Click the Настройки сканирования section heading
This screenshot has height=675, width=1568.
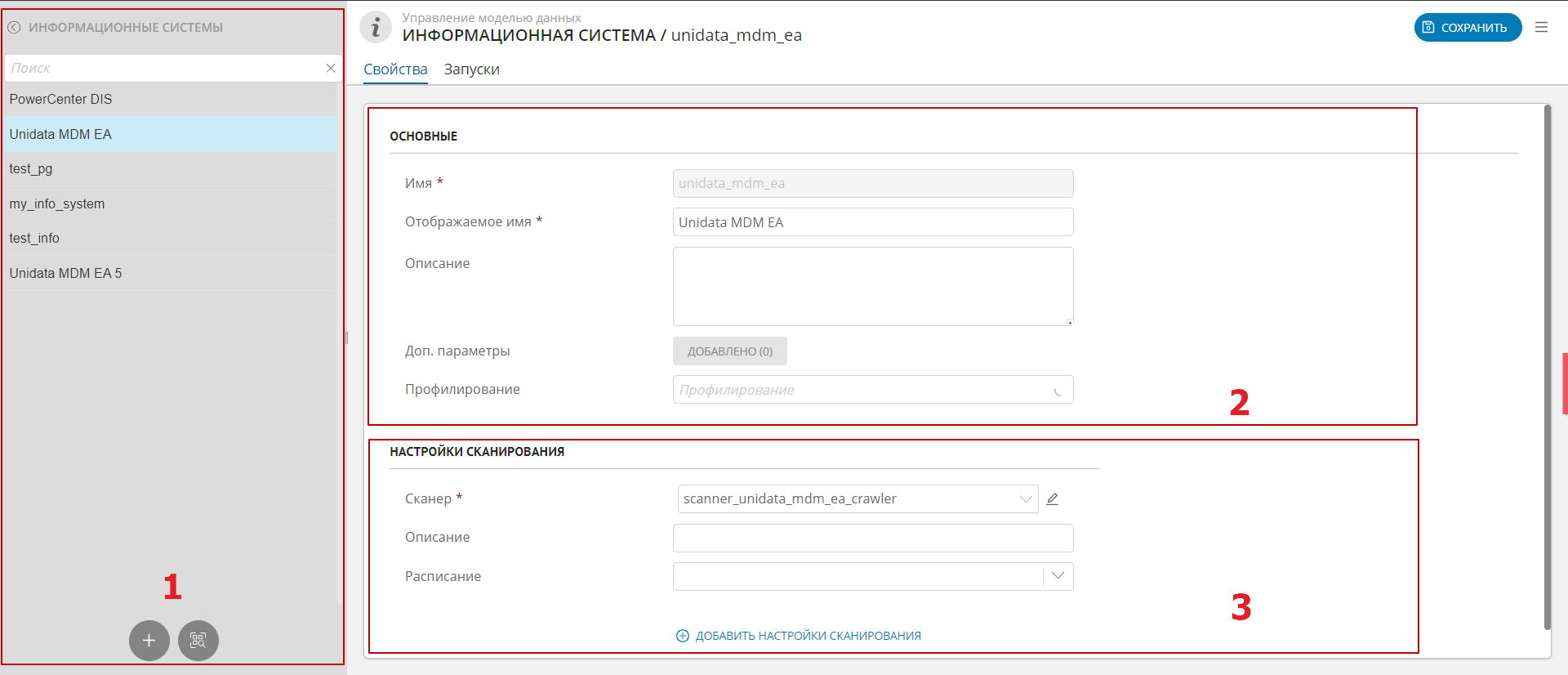477,452
